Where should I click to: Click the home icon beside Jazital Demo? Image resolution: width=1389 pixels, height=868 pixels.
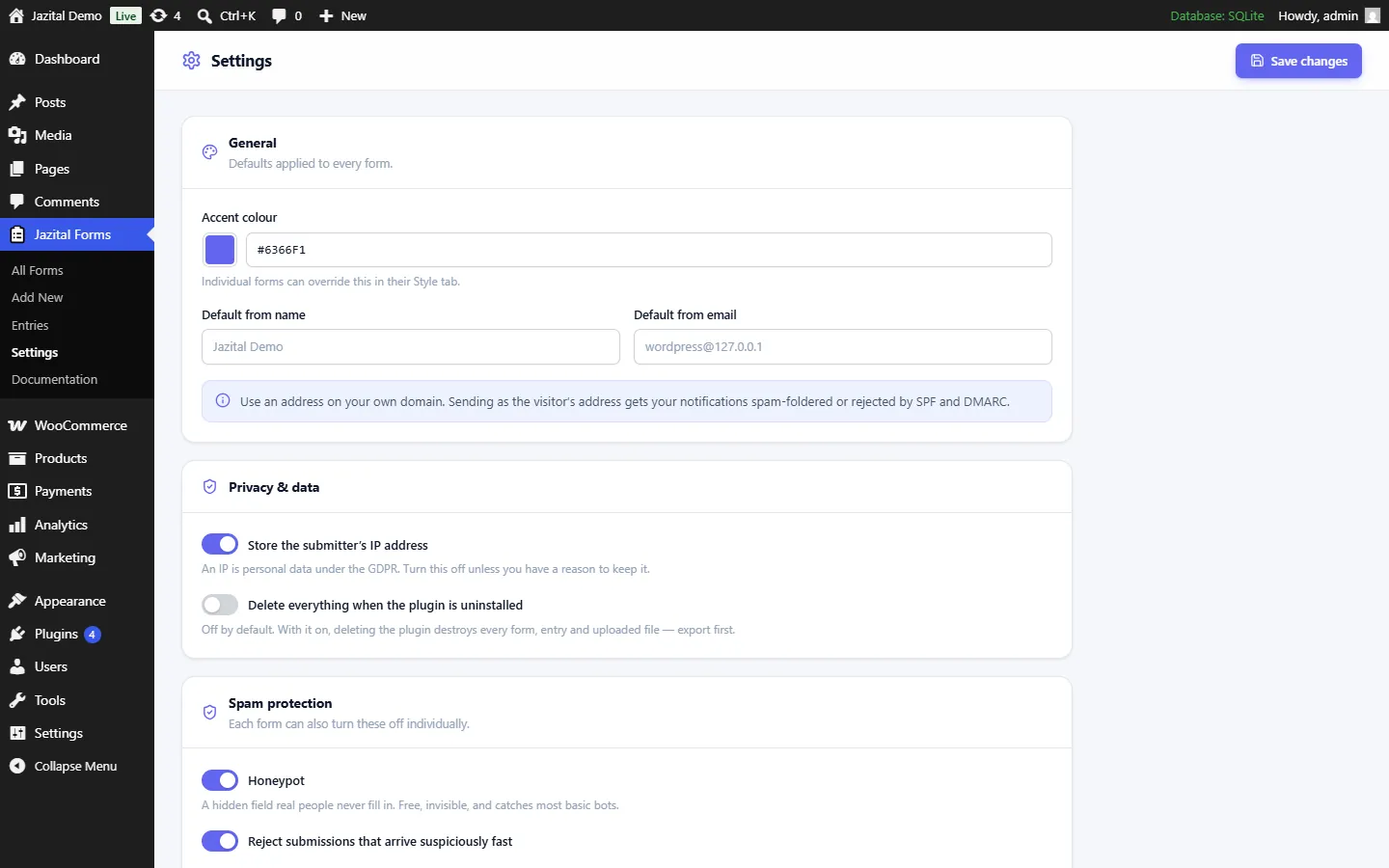click(x=16, y=15)
